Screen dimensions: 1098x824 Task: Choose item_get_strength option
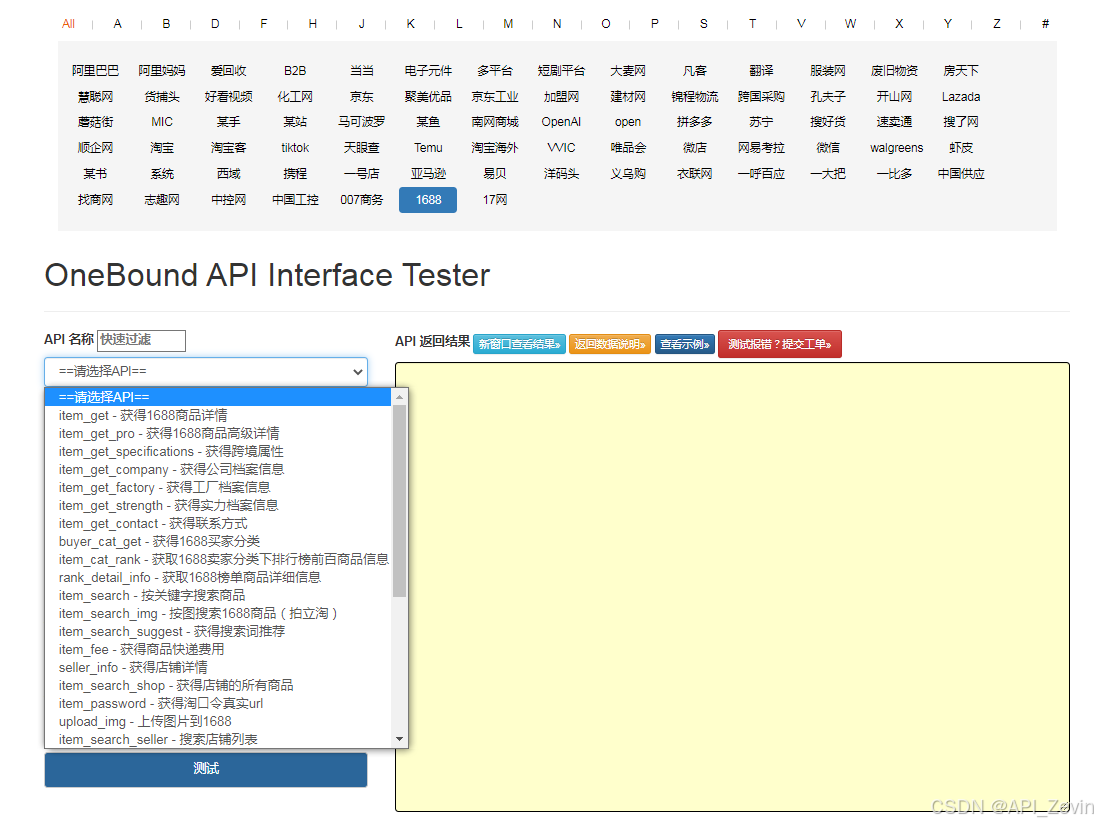click(218, 505)
